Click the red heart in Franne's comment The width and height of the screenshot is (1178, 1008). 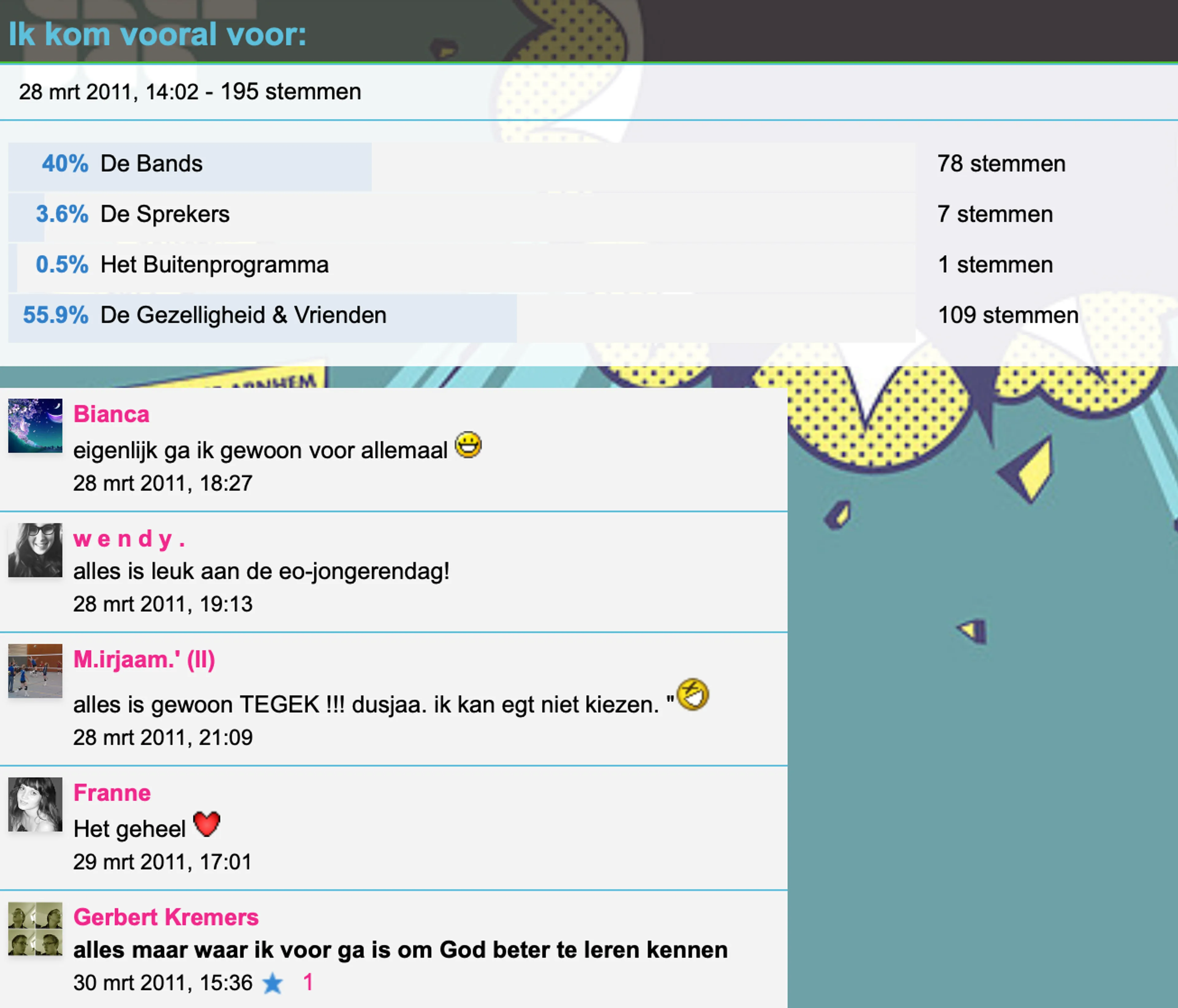(206, 825)
